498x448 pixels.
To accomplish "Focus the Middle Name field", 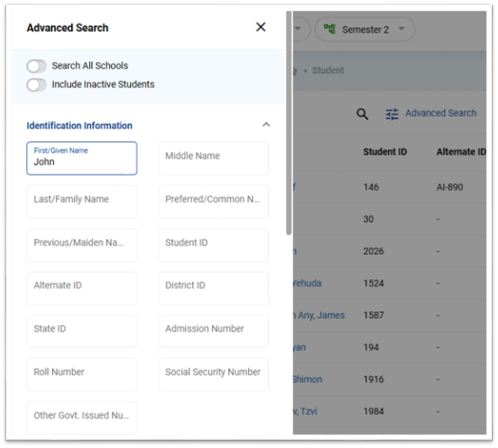I will click(x=213, y=158).
